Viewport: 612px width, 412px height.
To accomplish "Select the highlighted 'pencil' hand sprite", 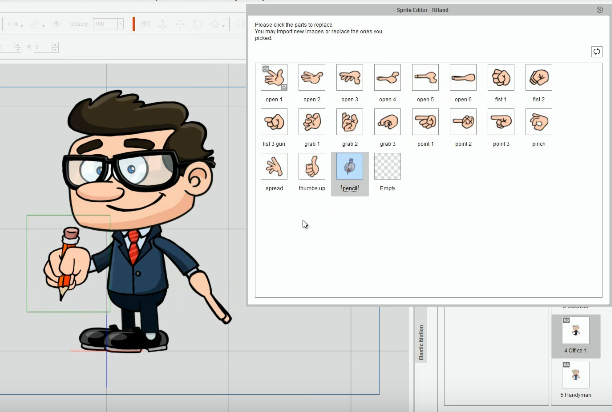I will [350, 166].
